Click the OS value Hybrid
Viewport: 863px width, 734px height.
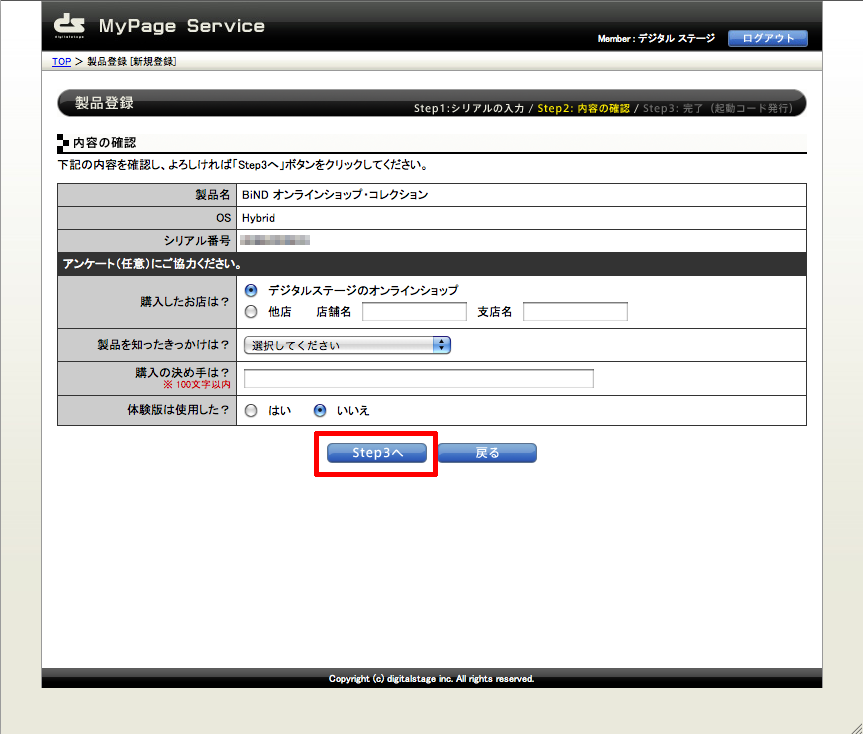[x=258, y=218]
